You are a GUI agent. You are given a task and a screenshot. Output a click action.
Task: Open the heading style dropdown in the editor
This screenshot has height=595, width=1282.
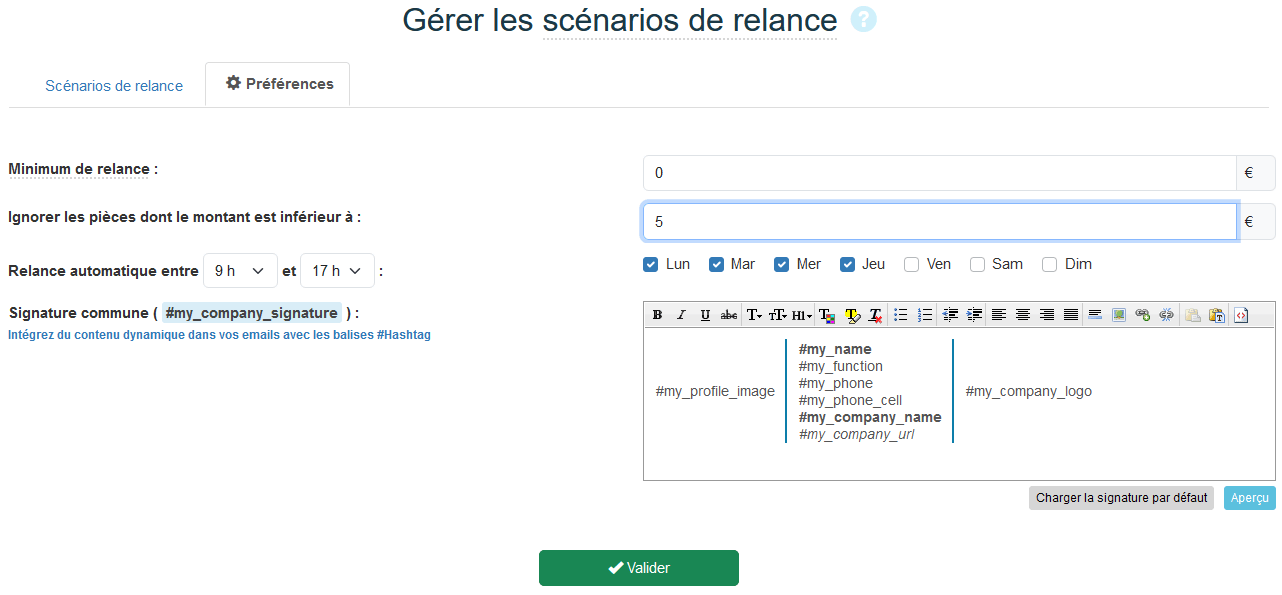point(800,315)
